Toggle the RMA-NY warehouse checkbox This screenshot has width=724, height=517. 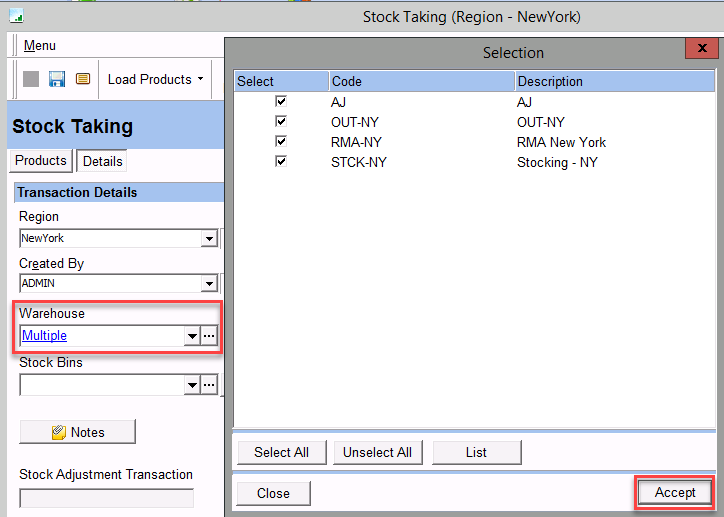281,141
